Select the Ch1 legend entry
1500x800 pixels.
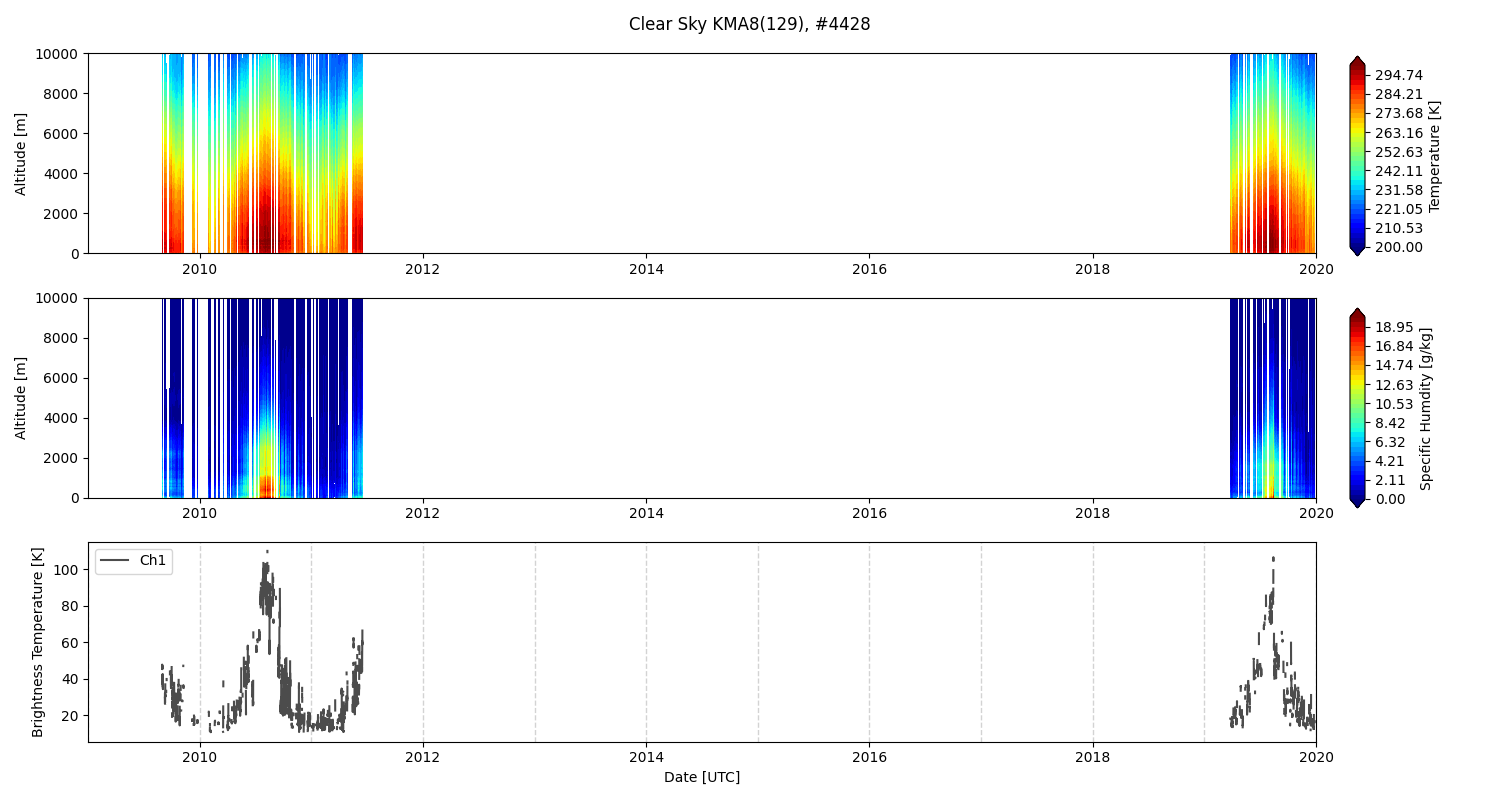(134, 561)
